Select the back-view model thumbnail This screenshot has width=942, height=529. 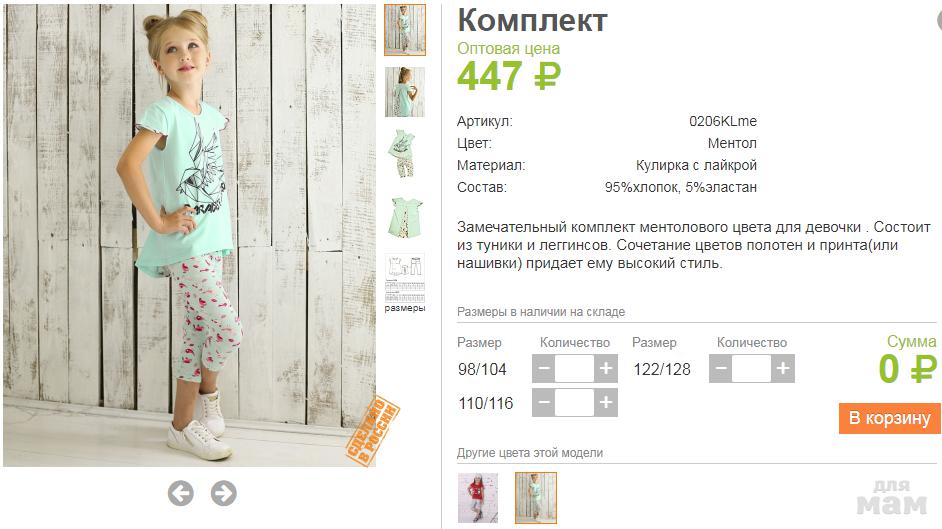(405, 92)
